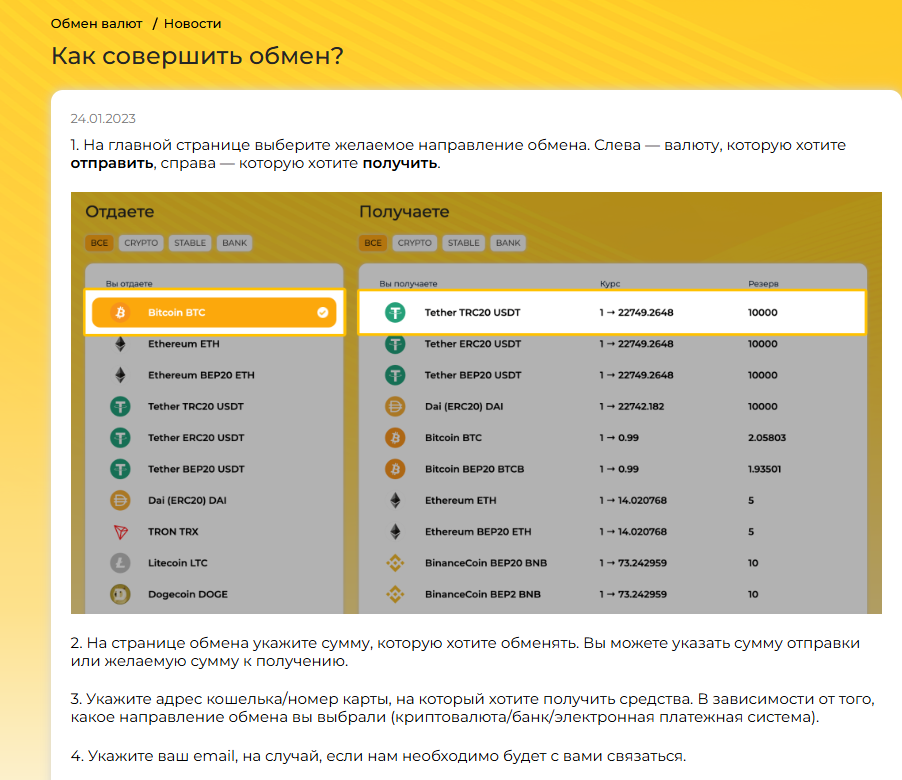Activate the ВСЕ filter under Получаете
The height and width of the screenshot is (780, 902).
click(373, 243)
